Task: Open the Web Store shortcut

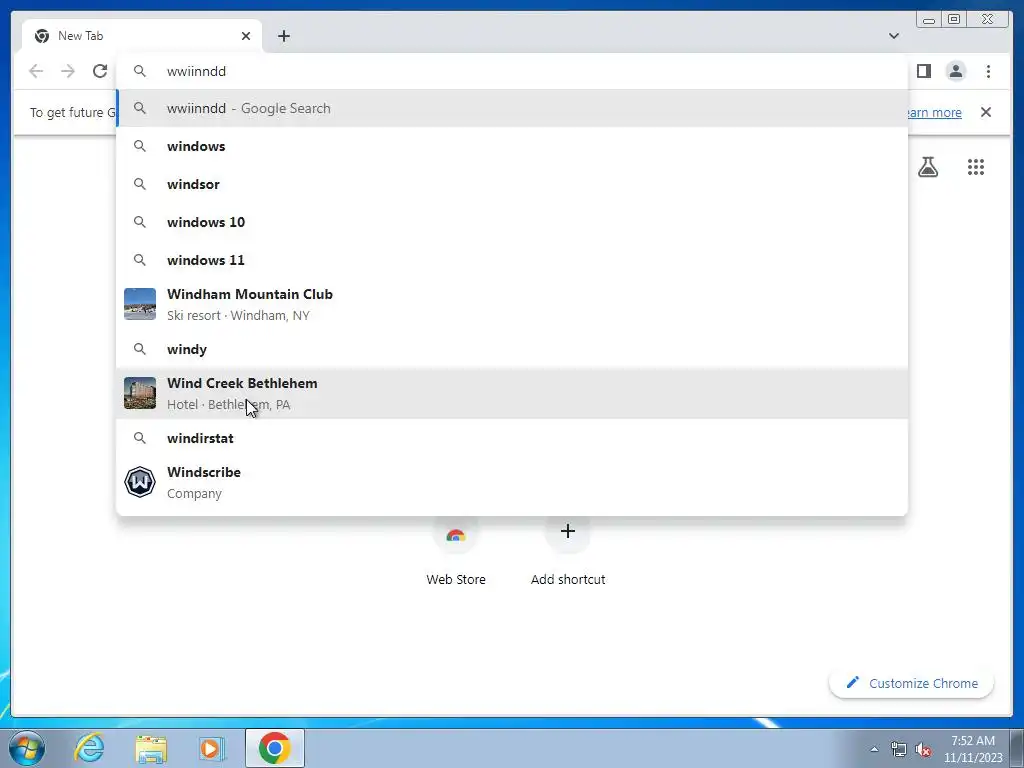Action: tap(456, 552)
